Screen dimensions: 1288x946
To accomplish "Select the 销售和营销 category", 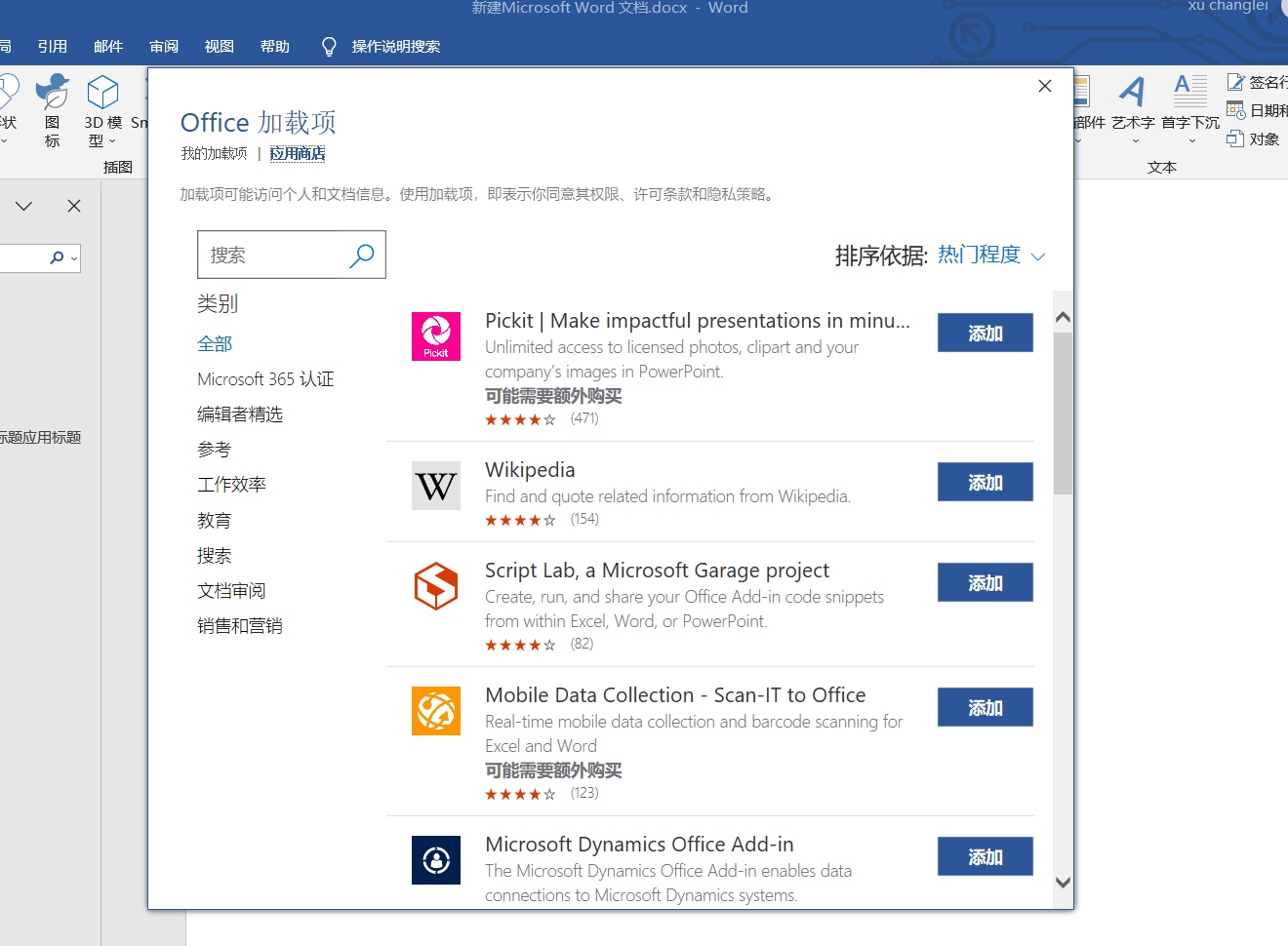I will click(x=240, y=626).
